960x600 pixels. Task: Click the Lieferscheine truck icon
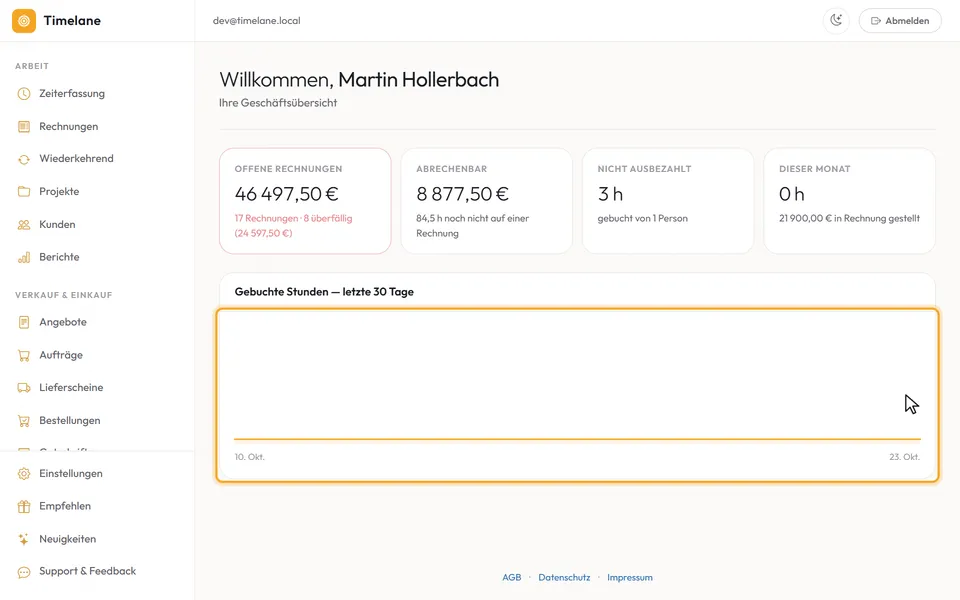coord(24,388)
